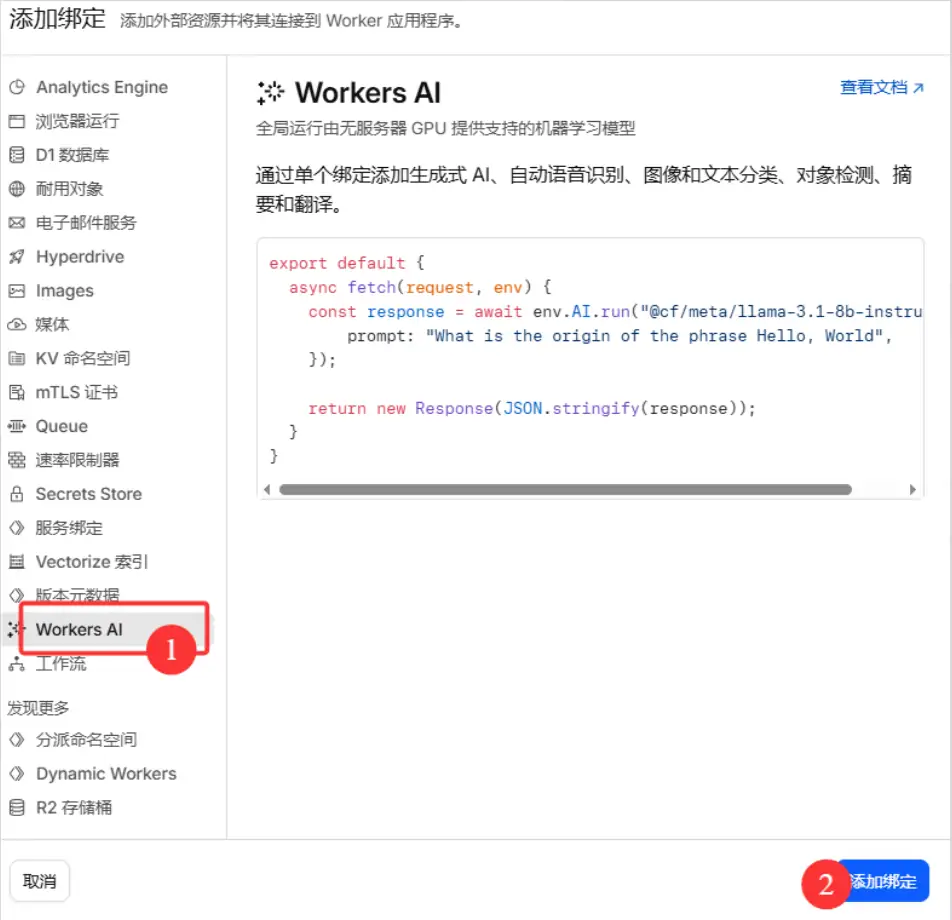Click the mTLS 证书 certificate icon
Viewport: 952px width, 920px height.
[x=17, y=392]
